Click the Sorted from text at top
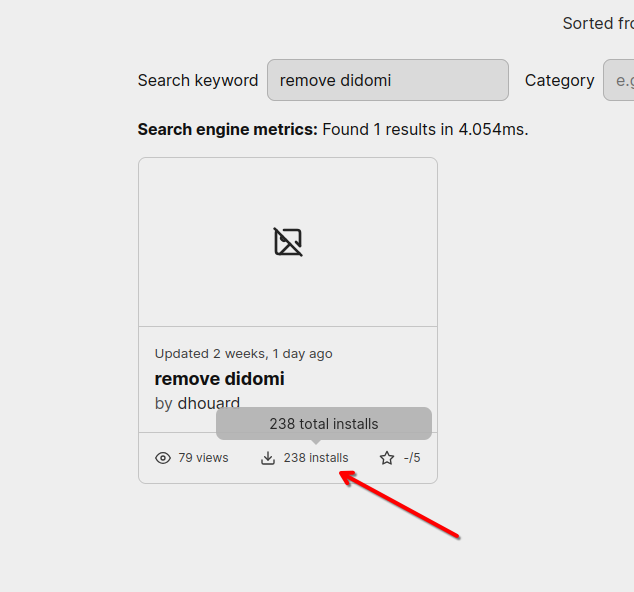Screen dimensions: 634x592 [x=597, y=23]
